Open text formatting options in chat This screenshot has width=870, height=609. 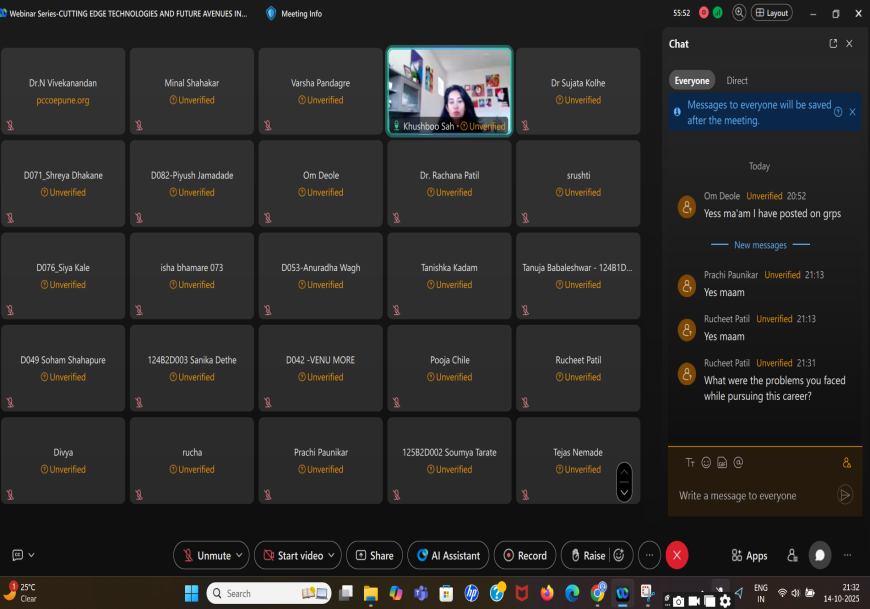point(690,462)
